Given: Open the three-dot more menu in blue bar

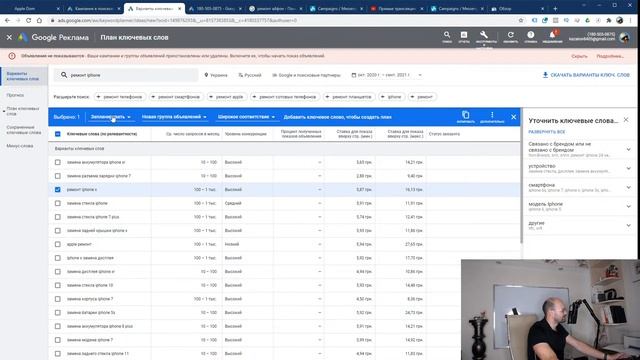Looking at the screenshot, I should [492, 116].
